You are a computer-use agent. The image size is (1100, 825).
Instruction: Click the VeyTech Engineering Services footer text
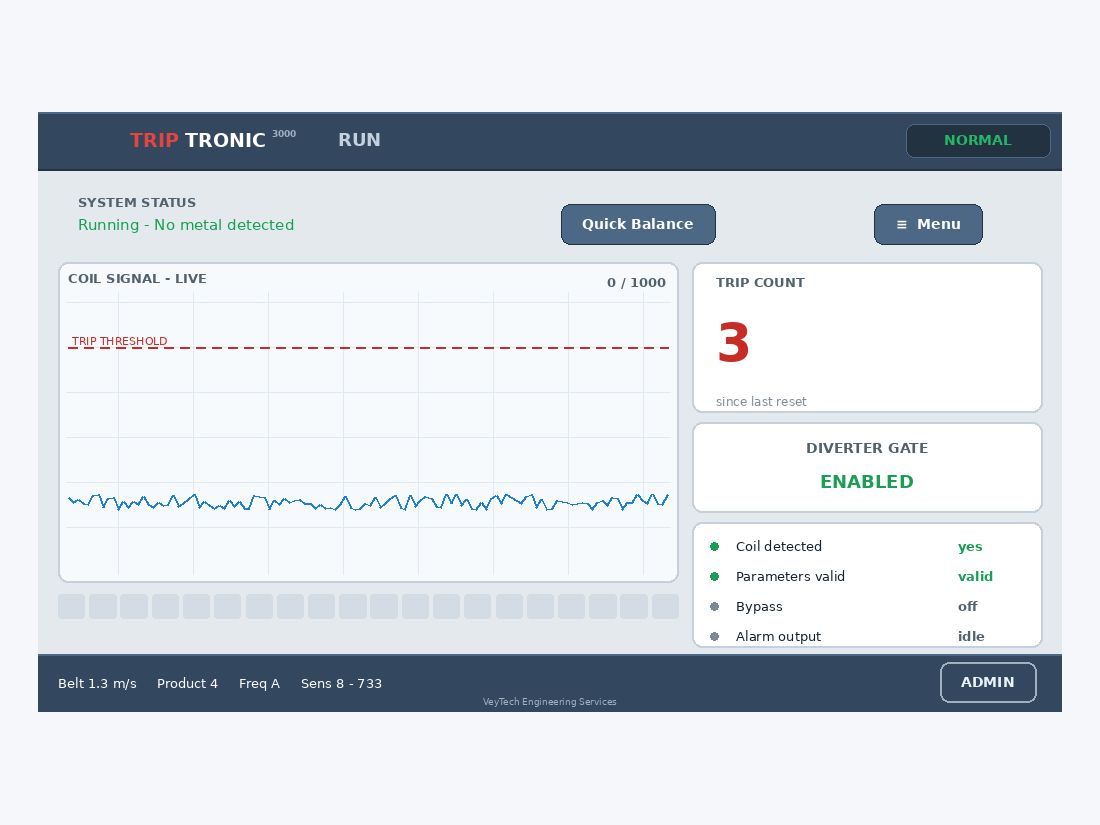pyautogui.click(x=549, y=702)
